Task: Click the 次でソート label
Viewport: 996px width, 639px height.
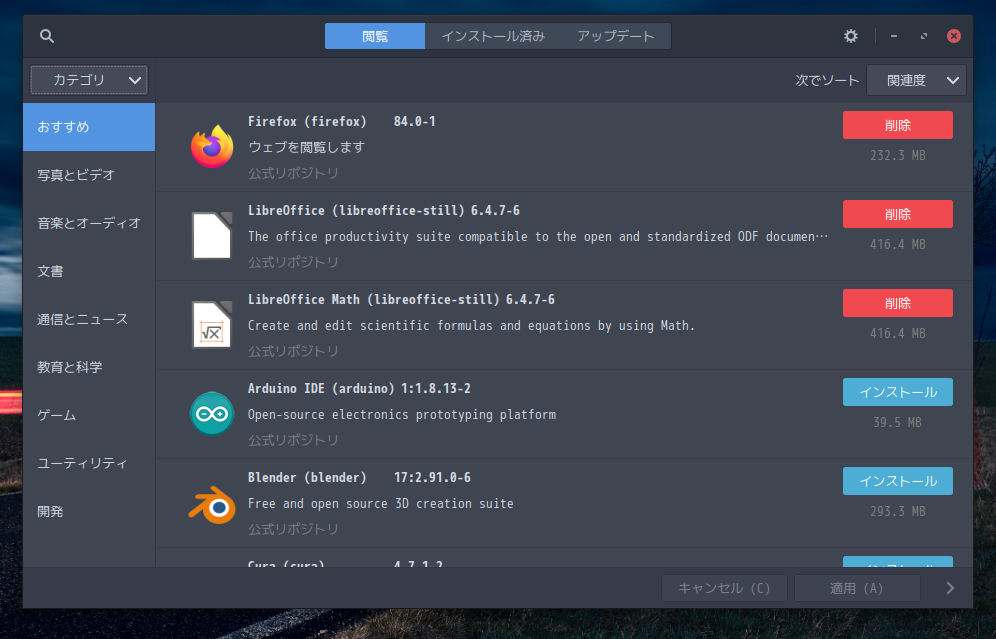Action: [x=827, y=81]
